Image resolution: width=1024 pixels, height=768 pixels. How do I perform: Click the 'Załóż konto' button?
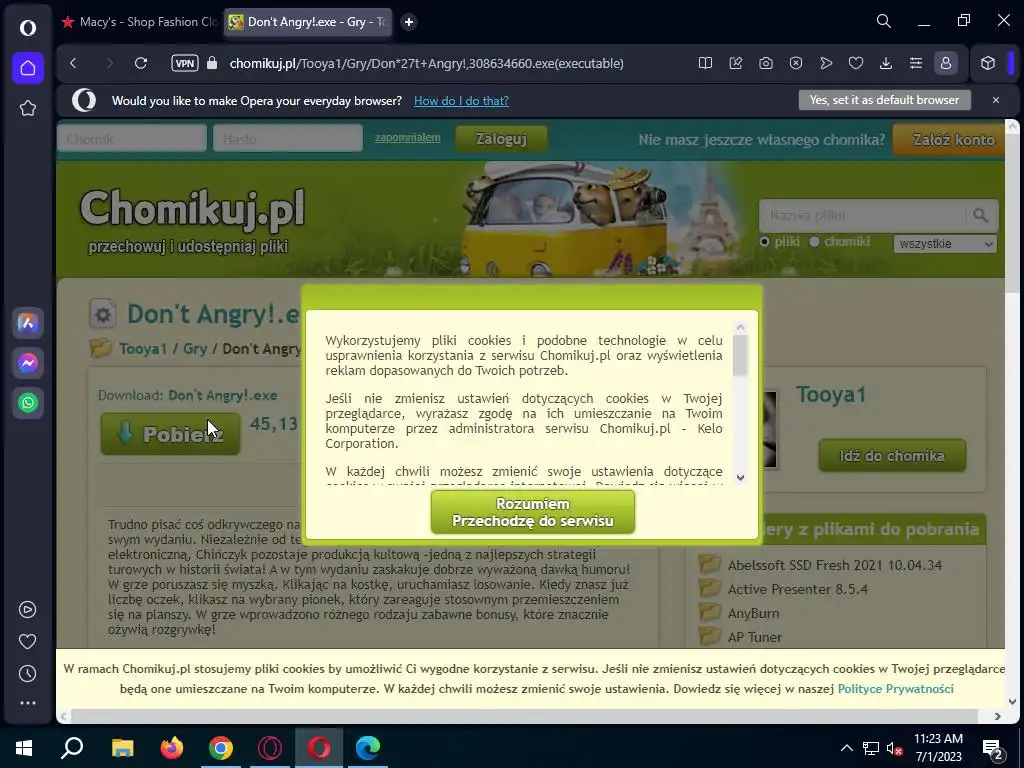950,139
